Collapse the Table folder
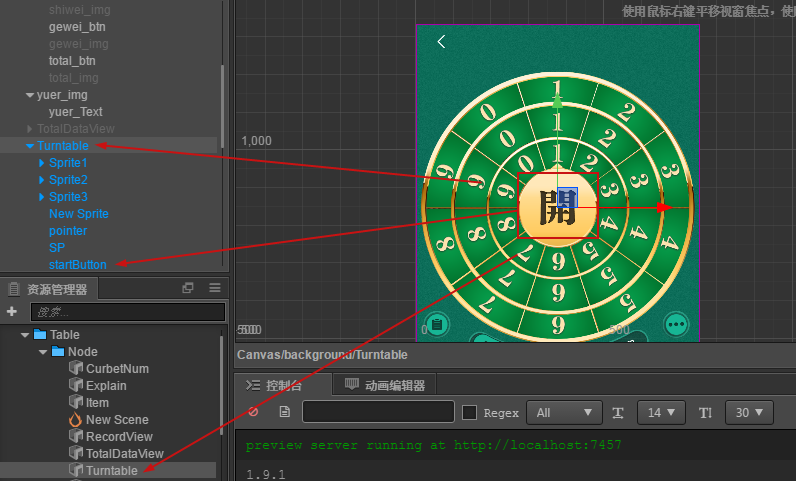Viewport: 796px width, 481px height. pos(25,335)
